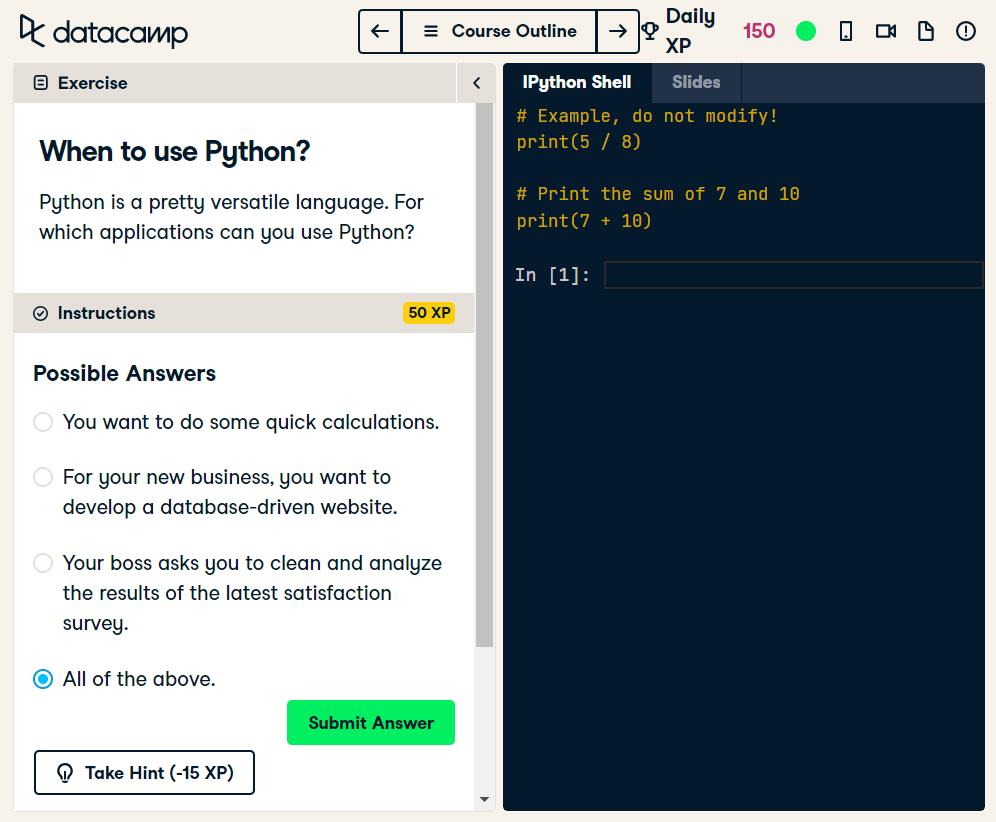The width and height of the screenshot is (996, 822).
Task: Click the scrollbar down arrow
Action: coord(485,800)
